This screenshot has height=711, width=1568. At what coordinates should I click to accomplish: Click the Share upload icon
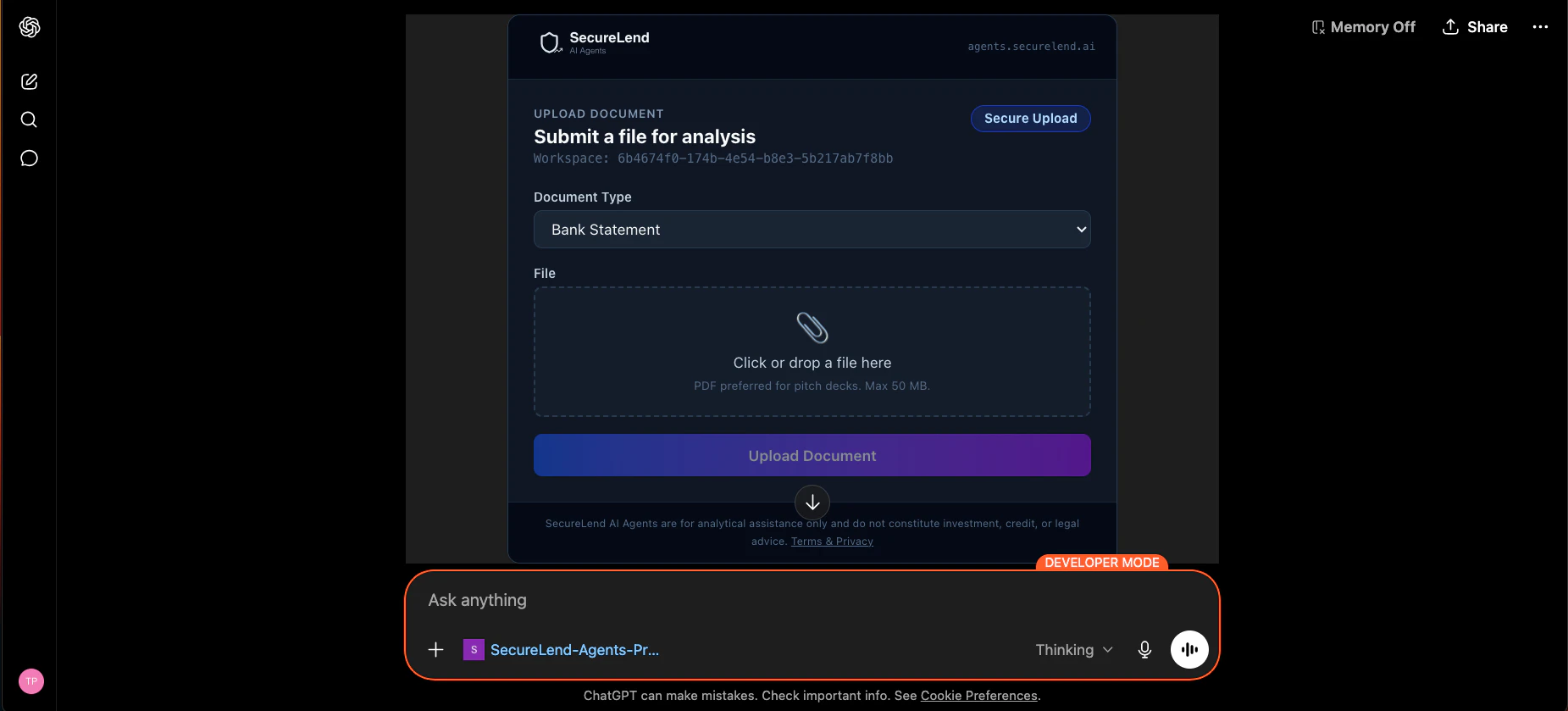click(1450, 27)
